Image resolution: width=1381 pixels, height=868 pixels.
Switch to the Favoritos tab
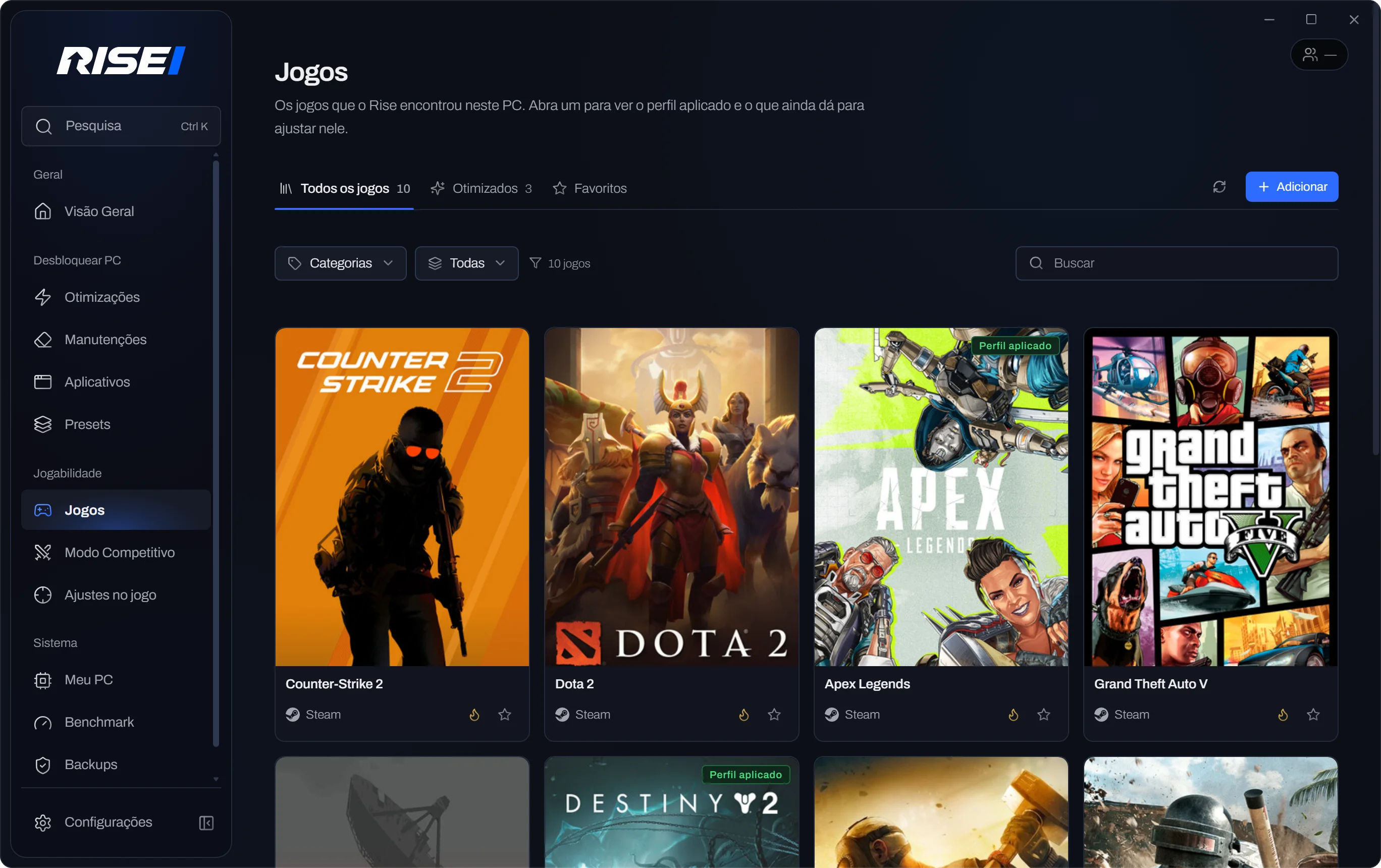point(590,189)
